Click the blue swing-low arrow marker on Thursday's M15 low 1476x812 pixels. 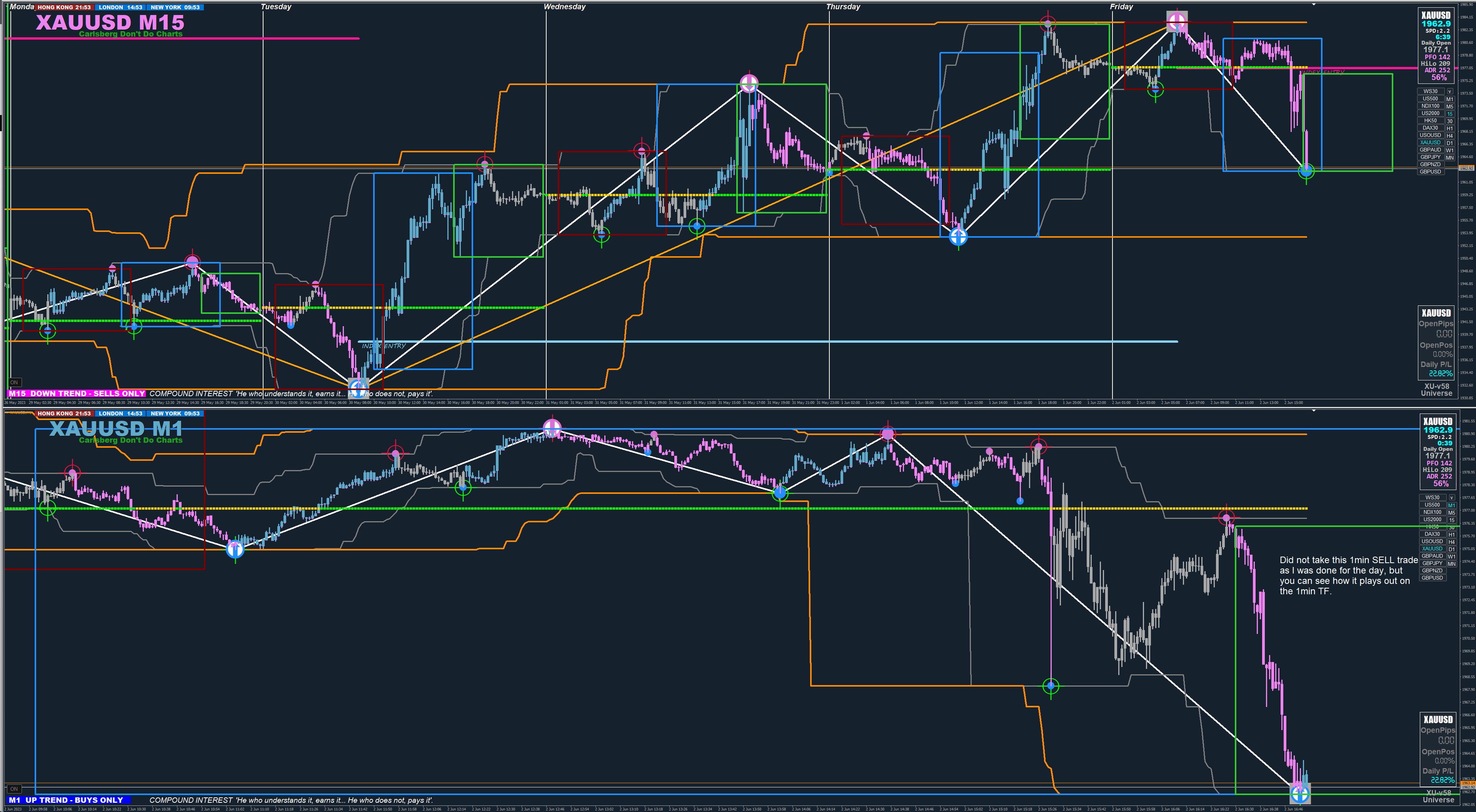pyautogui.click(x=958, y=236)
